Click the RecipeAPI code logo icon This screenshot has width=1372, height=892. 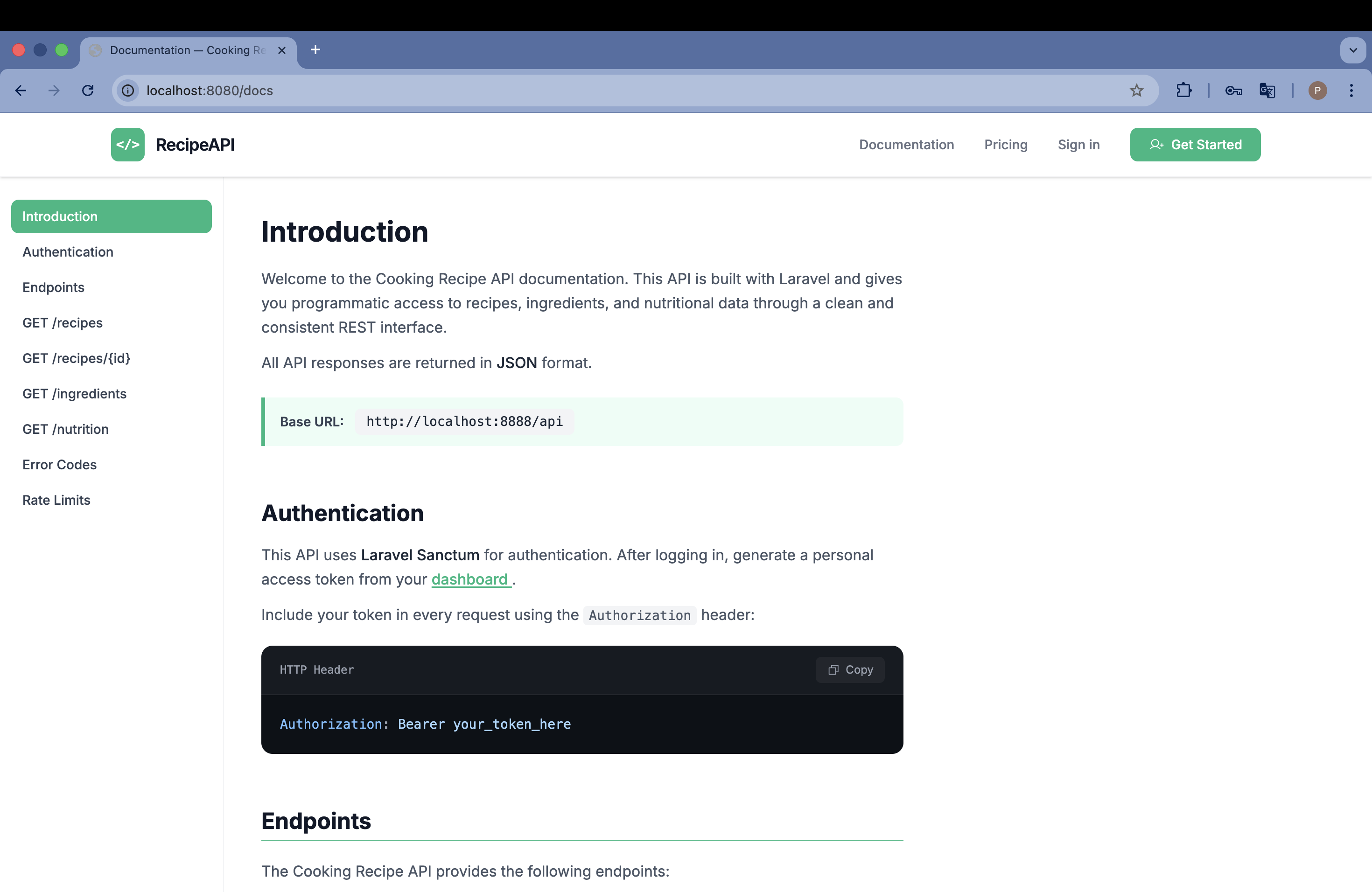(127, 145)
